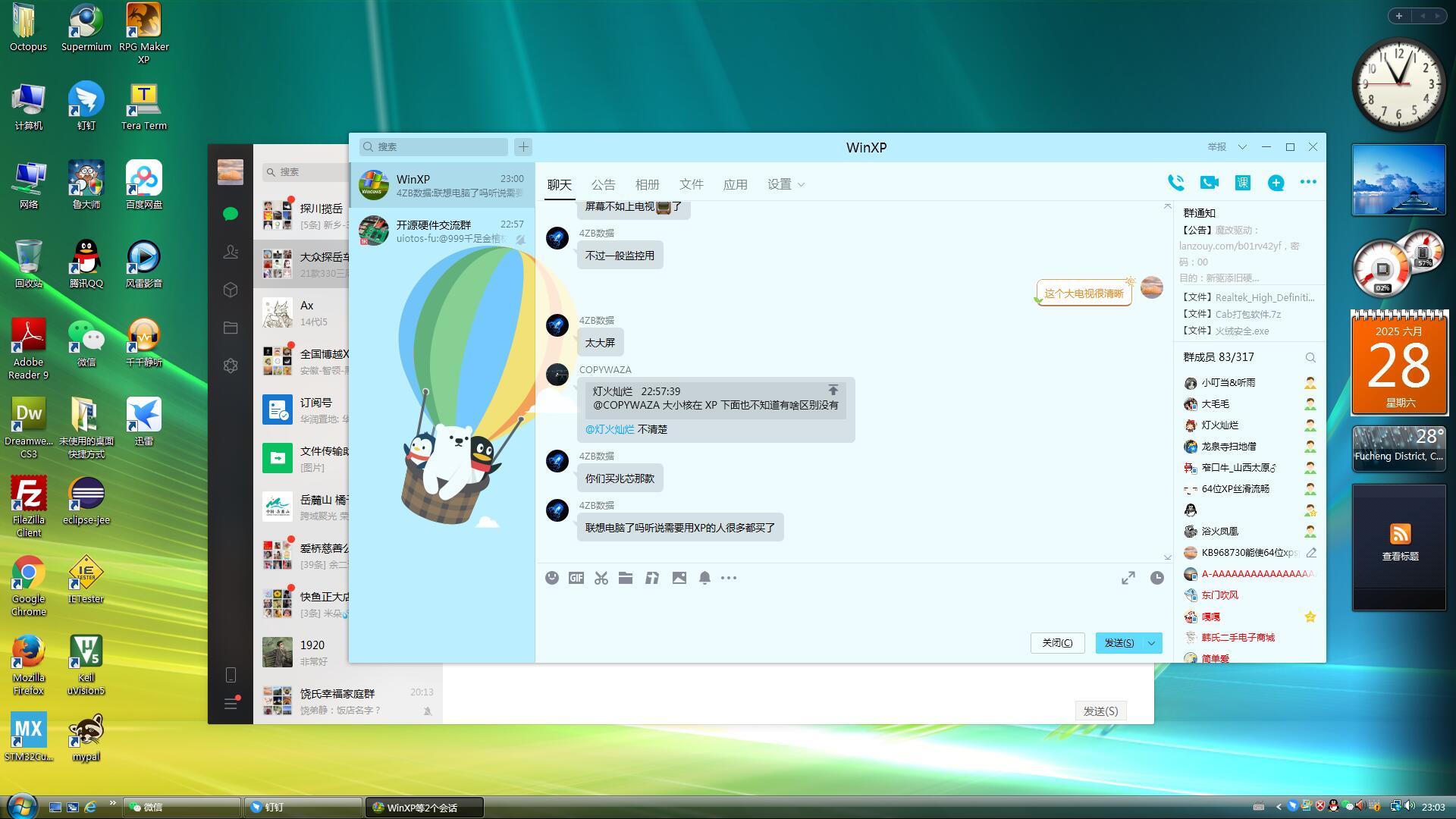This screenshot has height=819, width=1456.
Task: Open message history clock icon
Action: pyautogui.click(x=1156, y=578)
